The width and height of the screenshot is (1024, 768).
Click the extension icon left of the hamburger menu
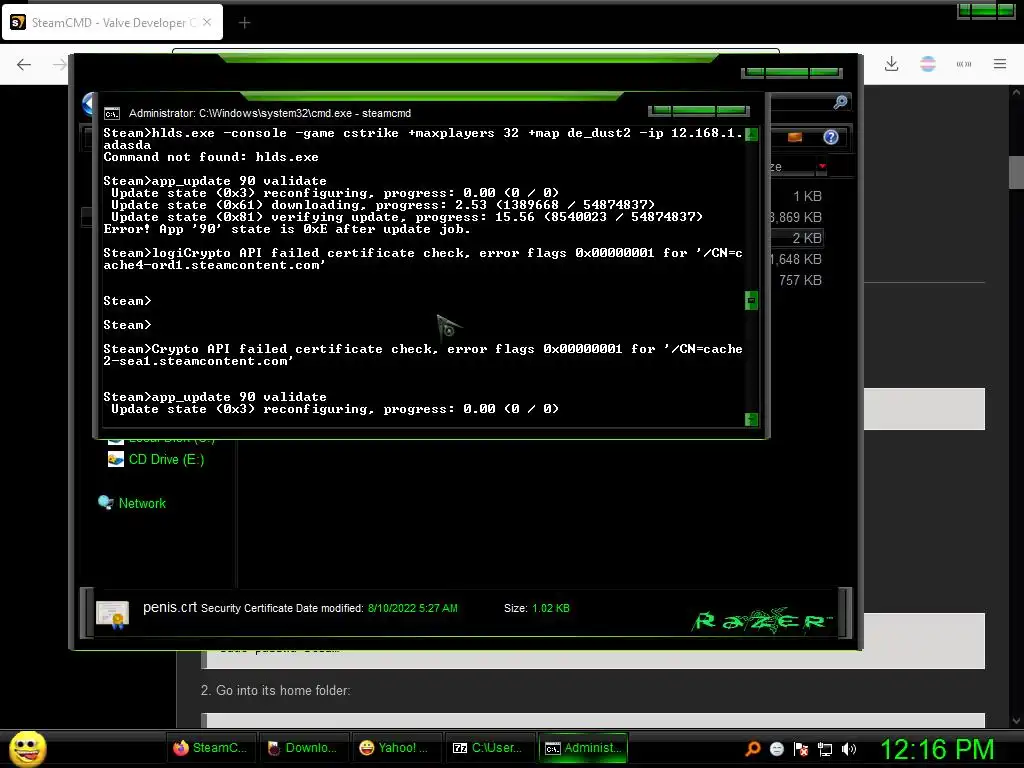pos(964,64)
